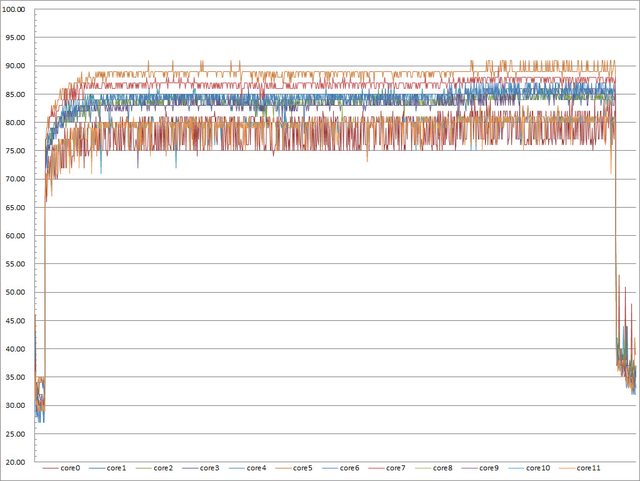Click the core10 legend label
The height and width of the screenshot is (481, 640).
[x=538, y=468]
